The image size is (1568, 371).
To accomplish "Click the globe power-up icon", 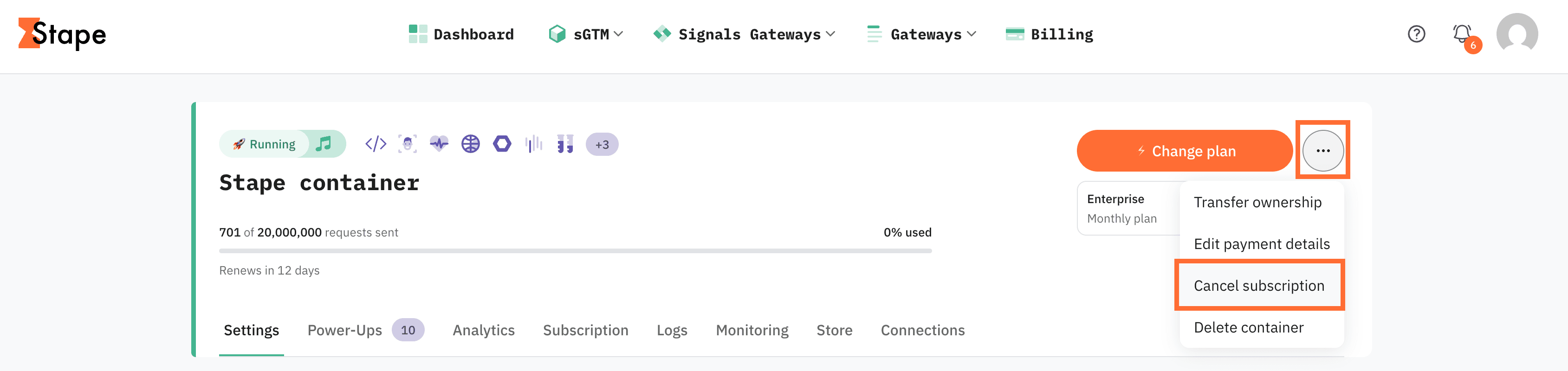I will click(x=471, y=144).
